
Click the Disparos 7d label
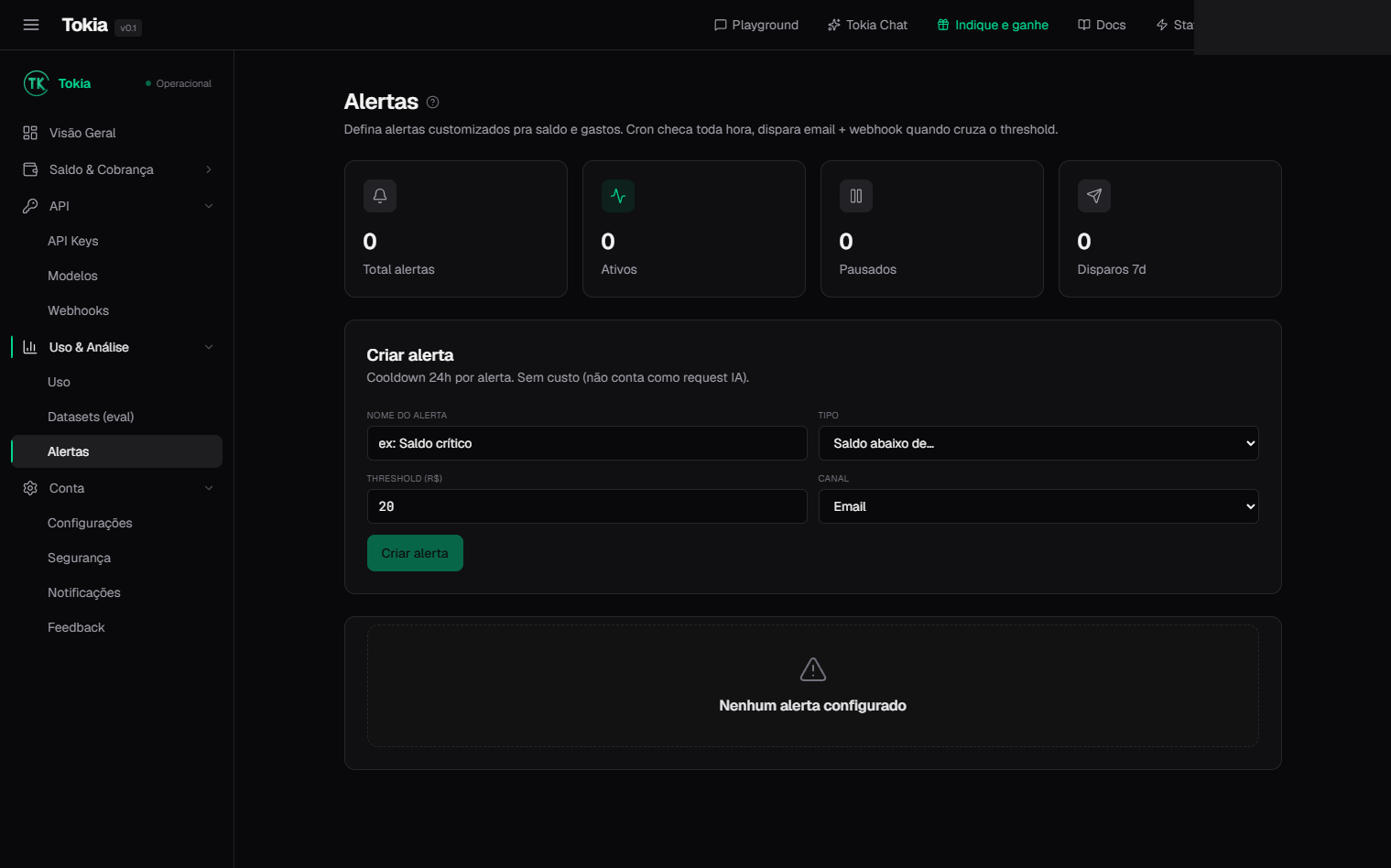(1112, 269)
